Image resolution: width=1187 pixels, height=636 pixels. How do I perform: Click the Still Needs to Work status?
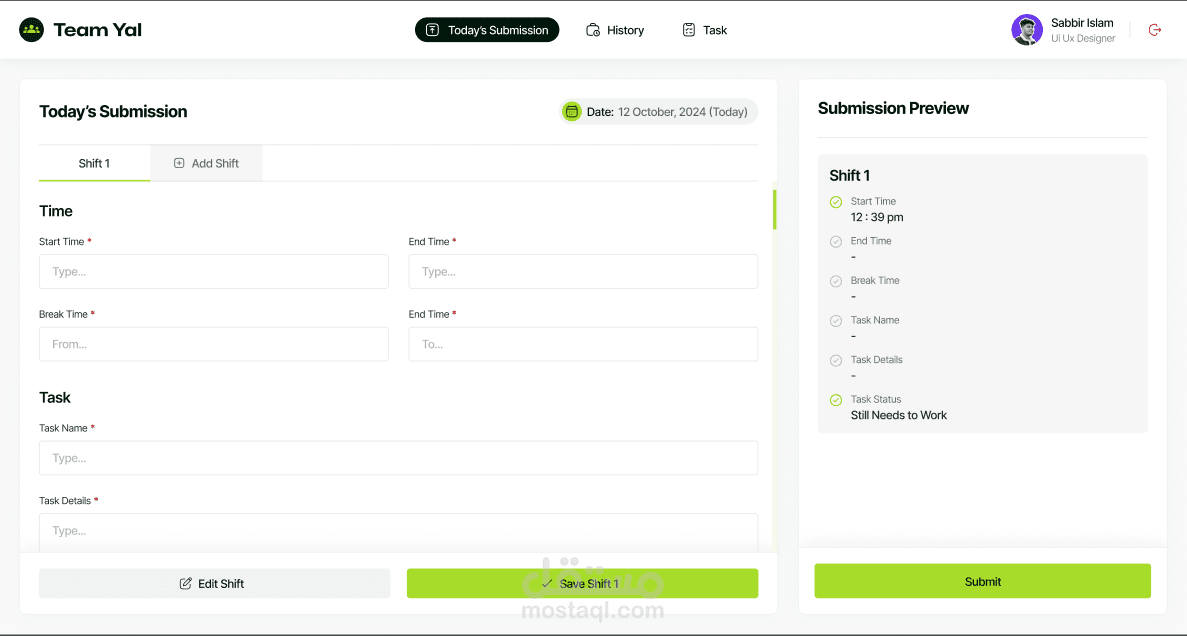coord(899,415)
